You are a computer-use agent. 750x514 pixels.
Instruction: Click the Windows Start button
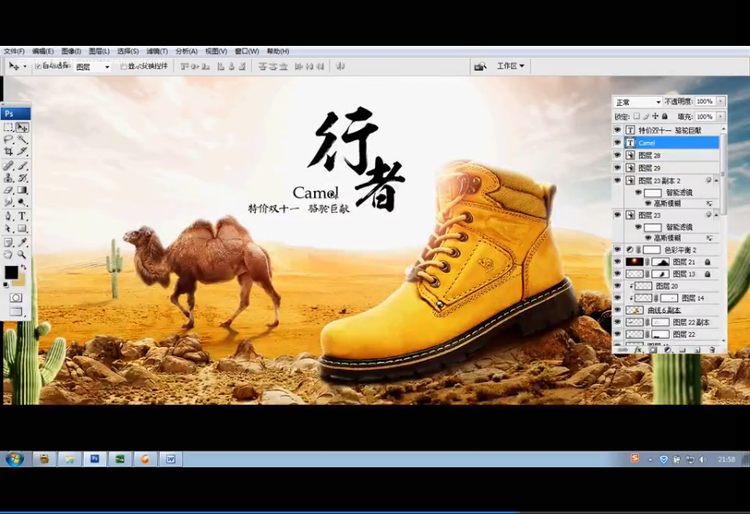tap(15, 459)
